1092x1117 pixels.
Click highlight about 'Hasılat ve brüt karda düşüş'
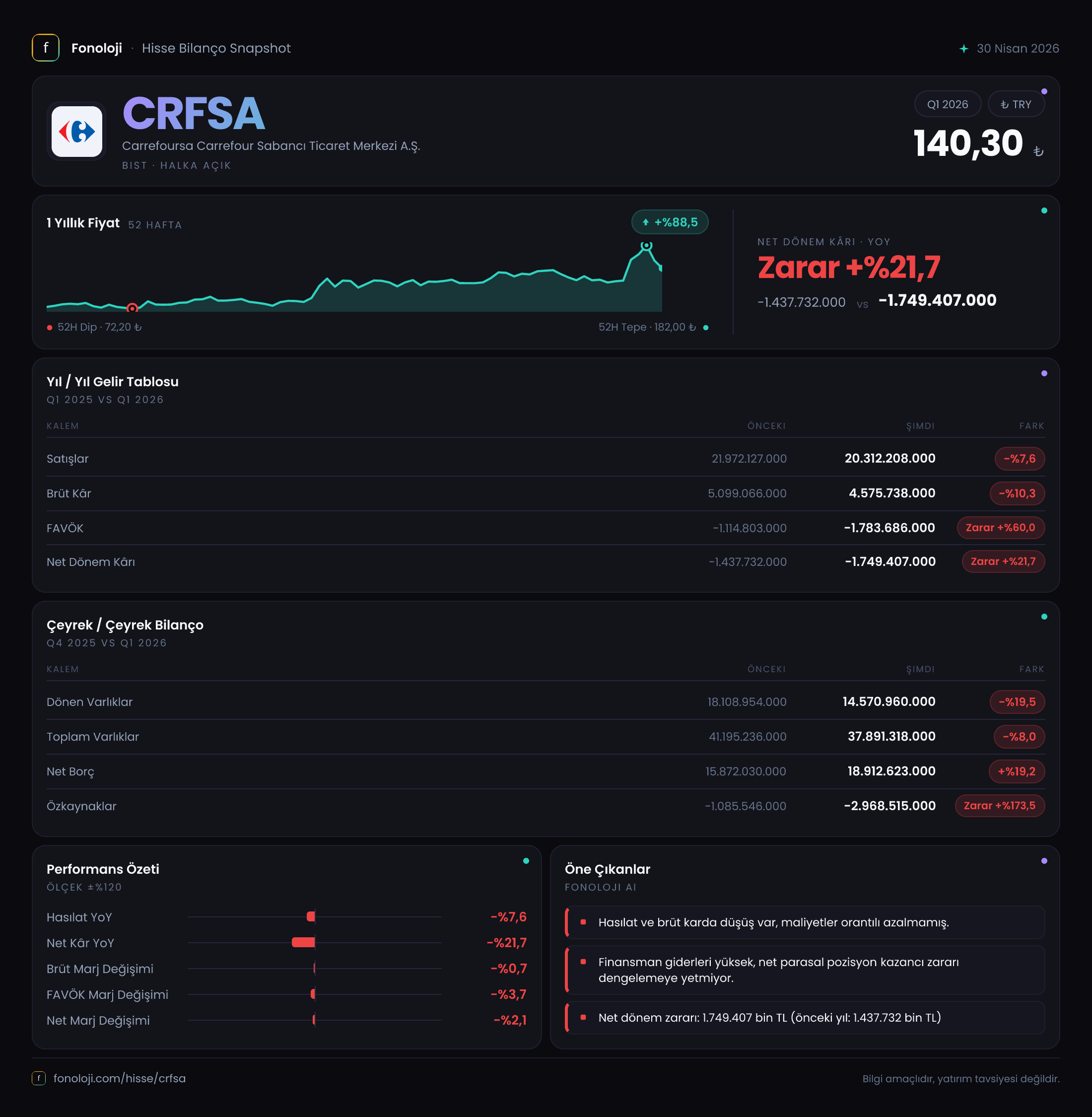pos(805,922)
